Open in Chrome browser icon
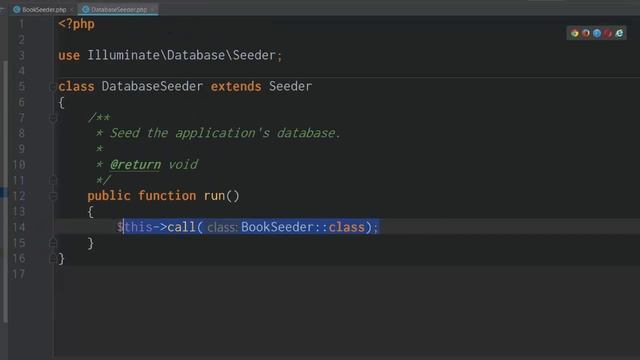The width and height of the screenshot is (640, 360). 575,33
